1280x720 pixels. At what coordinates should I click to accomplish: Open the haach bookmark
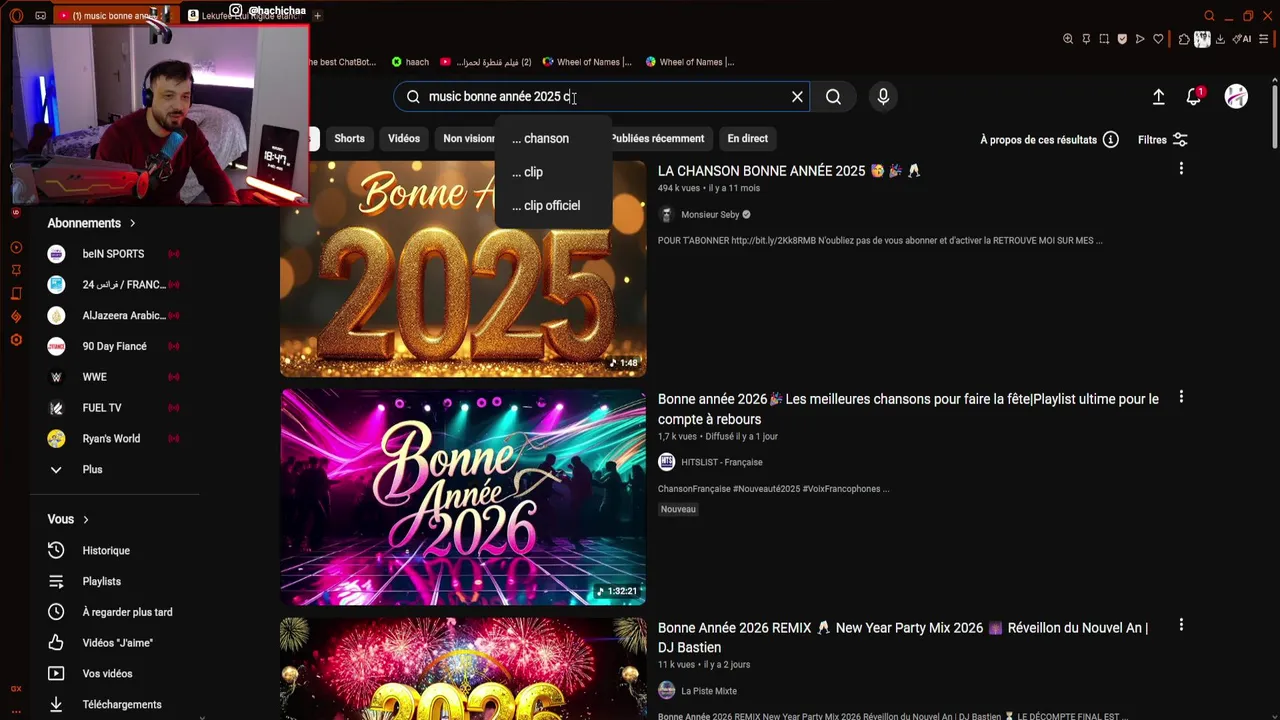pos(410,62)
